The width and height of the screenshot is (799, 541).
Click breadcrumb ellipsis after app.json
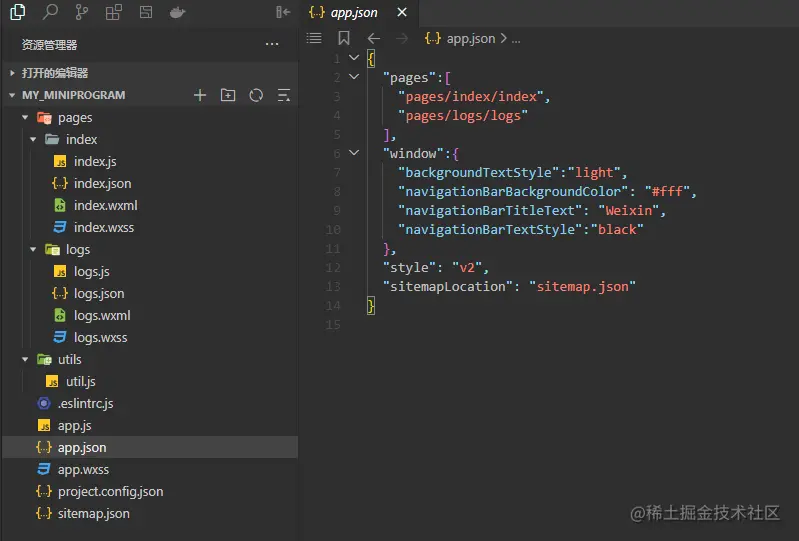[x=516, y=39]
